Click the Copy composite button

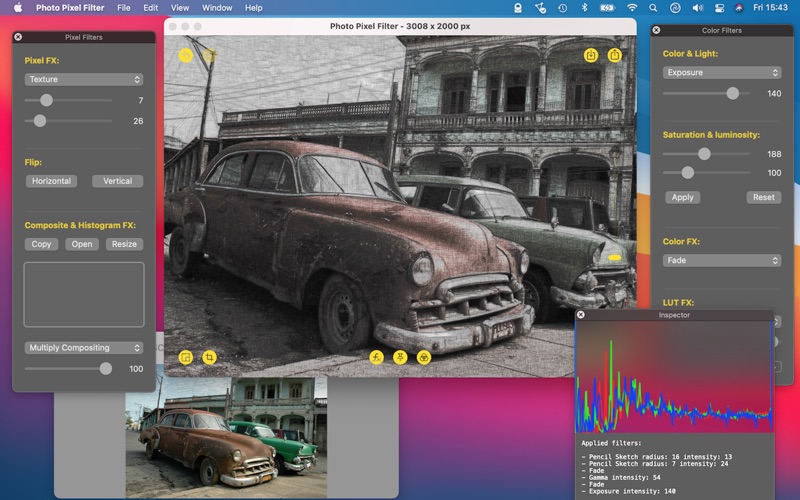click(41, 244)
